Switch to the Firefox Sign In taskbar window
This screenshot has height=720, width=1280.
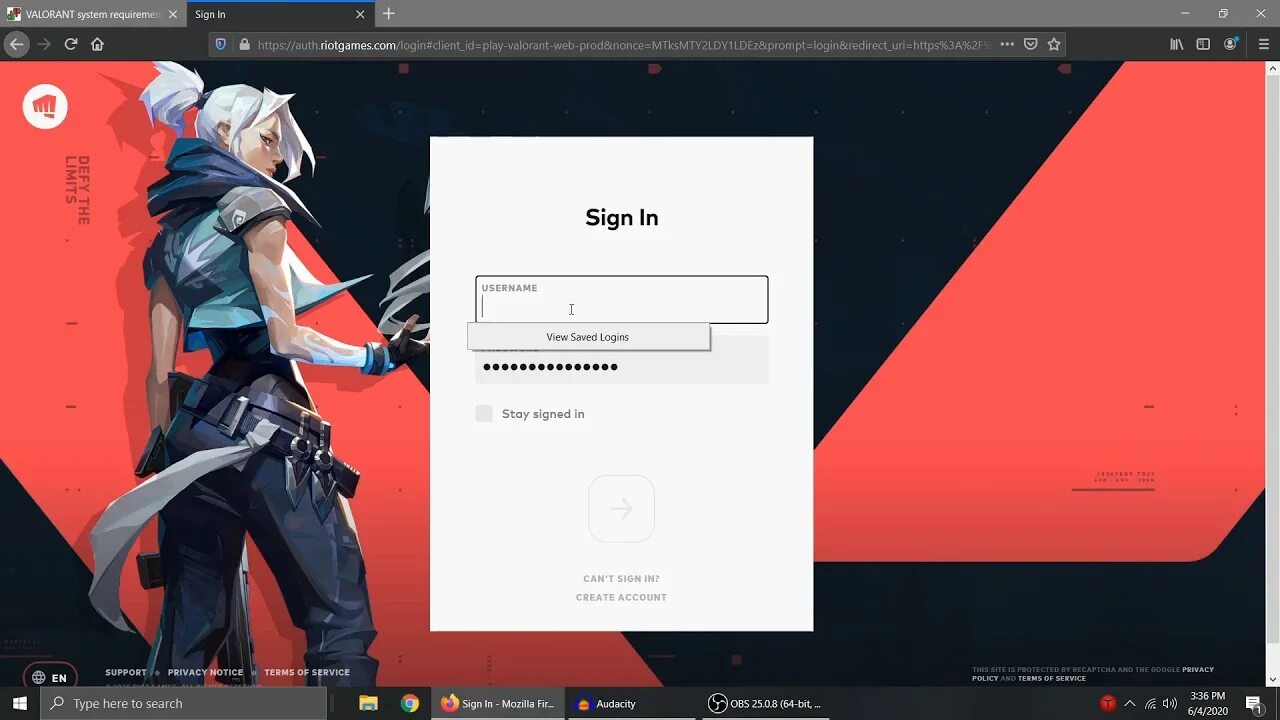click(x=498, y=703)
